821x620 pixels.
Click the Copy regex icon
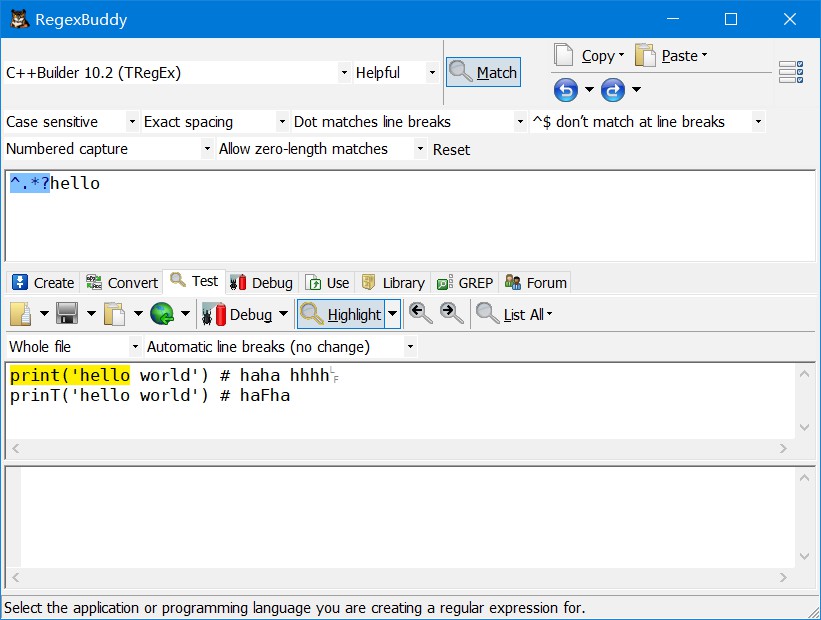563,55
